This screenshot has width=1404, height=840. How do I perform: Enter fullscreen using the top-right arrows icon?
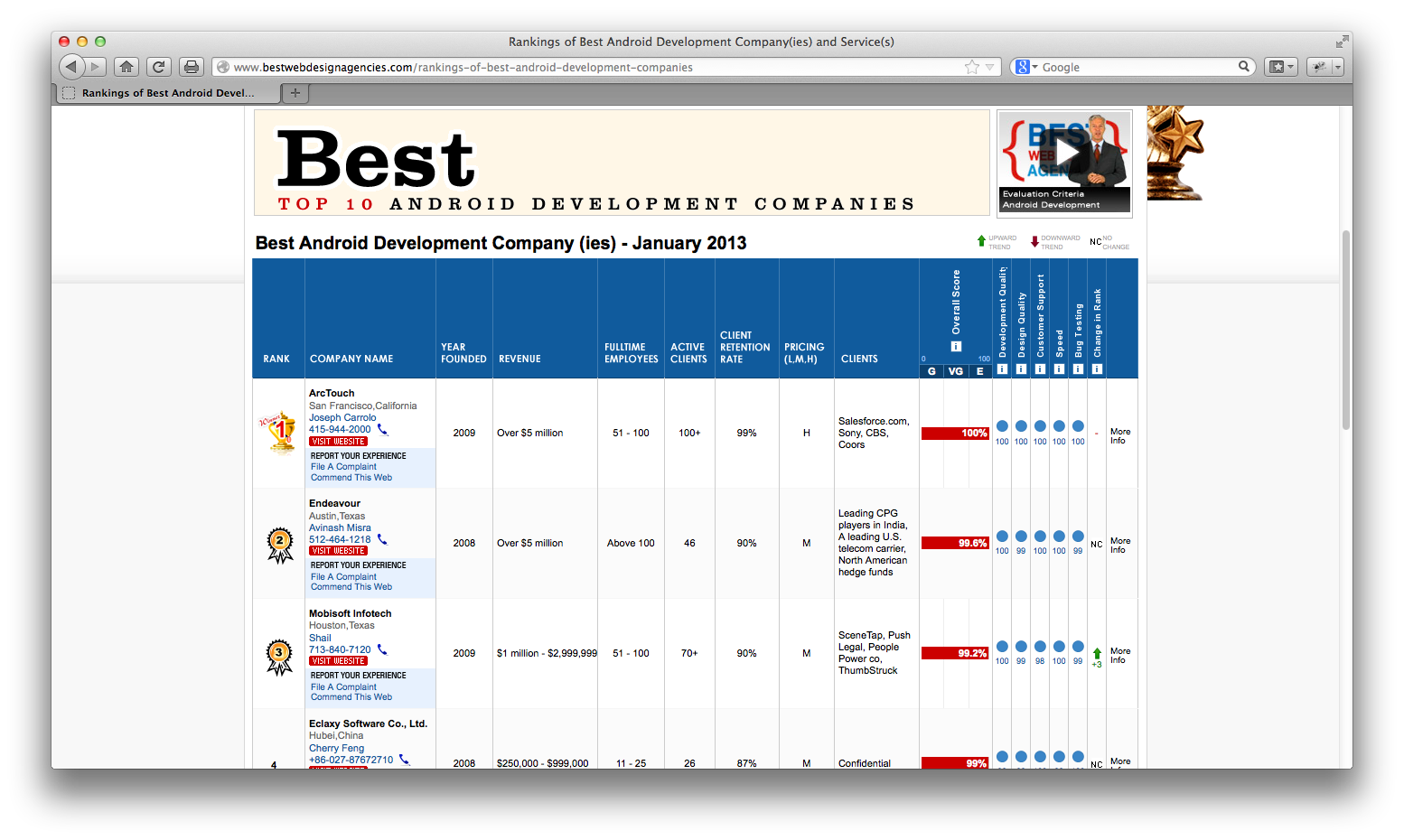(x=1342, y=42)
